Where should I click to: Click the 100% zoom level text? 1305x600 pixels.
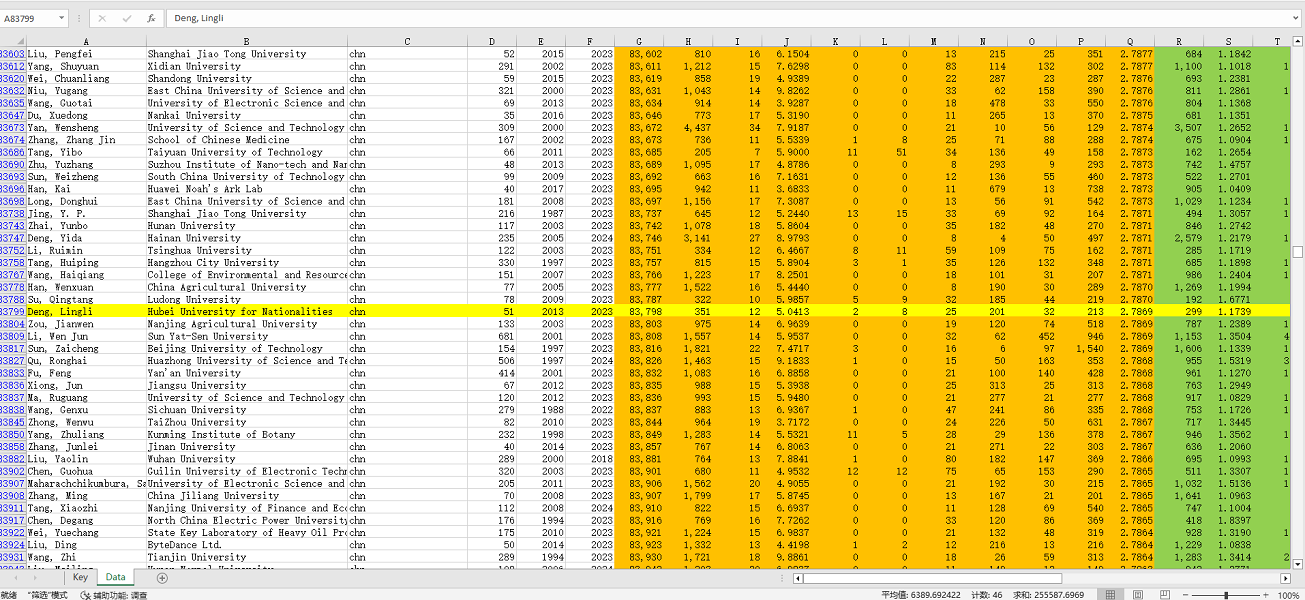click(1289, 595)
